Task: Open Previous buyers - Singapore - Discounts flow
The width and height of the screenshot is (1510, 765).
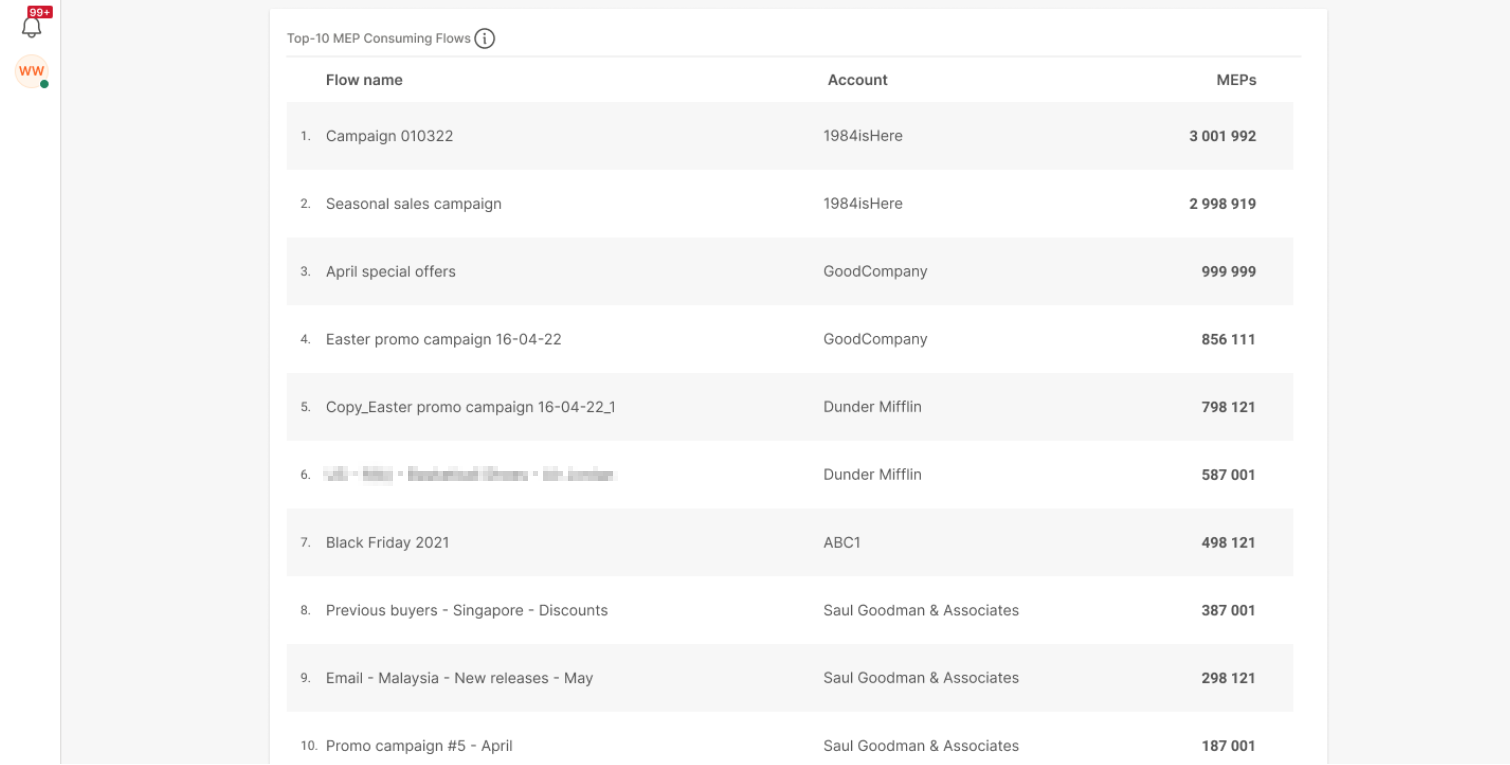Action: point(466,610)
